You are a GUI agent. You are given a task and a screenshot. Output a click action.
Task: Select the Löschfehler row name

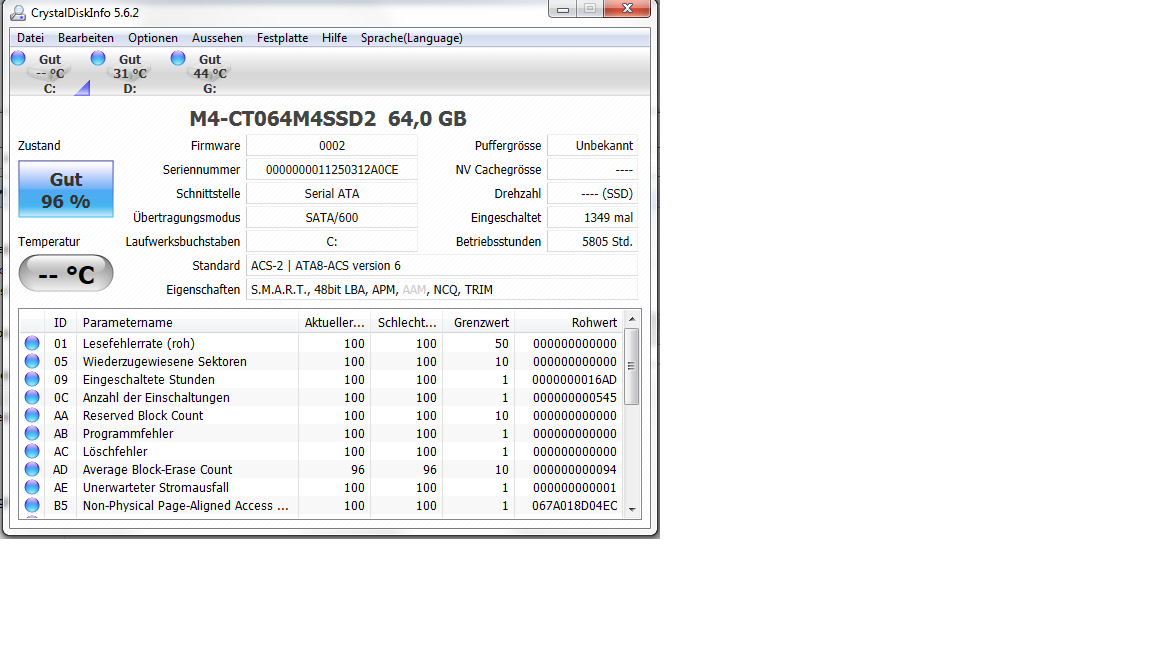pos(115,451)
